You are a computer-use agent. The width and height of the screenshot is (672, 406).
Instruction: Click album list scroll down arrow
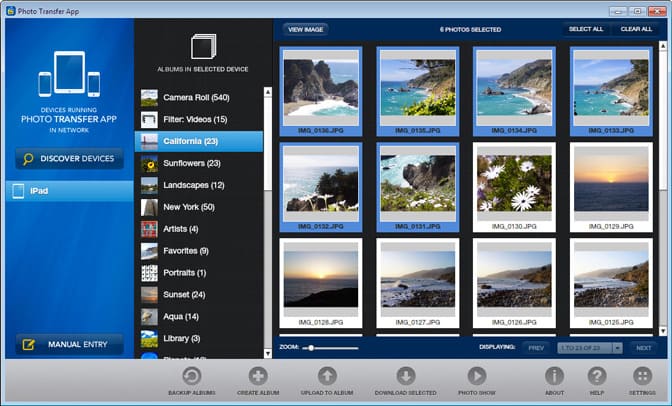(268, 353)
